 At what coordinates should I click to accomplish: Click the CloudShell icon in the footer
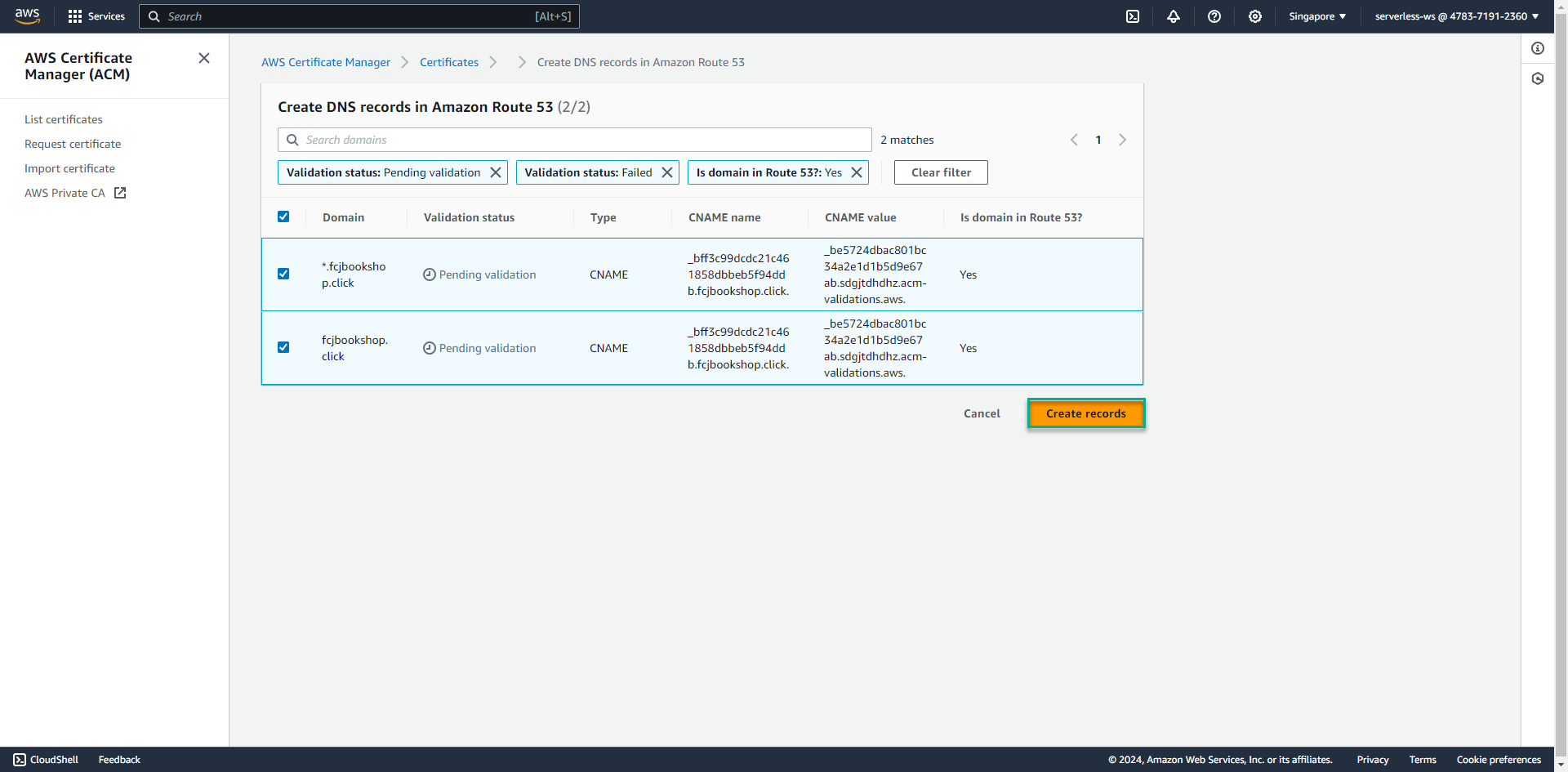pyautogui.click(x=20, y=760)
